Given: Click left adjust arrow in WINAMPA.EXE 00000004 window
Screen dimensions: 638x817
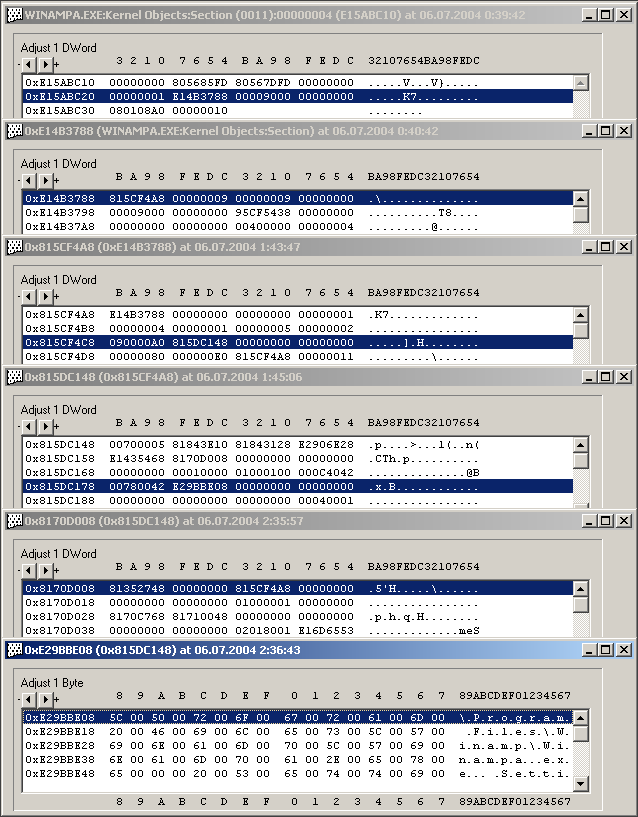Looking at the screenshot, I should point(28,65).
